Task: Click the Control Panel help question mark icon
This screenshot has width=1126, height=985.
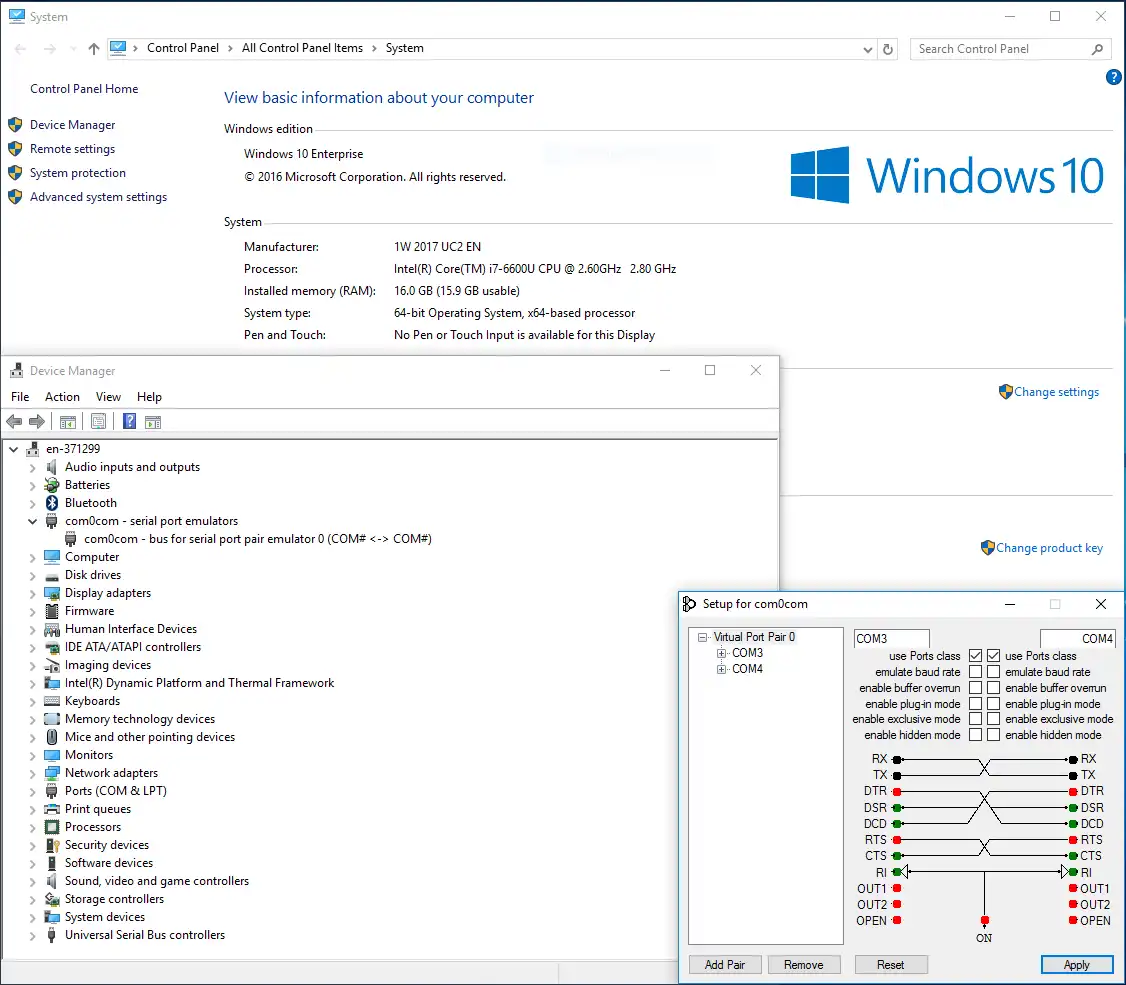Action: point(1114,77)
